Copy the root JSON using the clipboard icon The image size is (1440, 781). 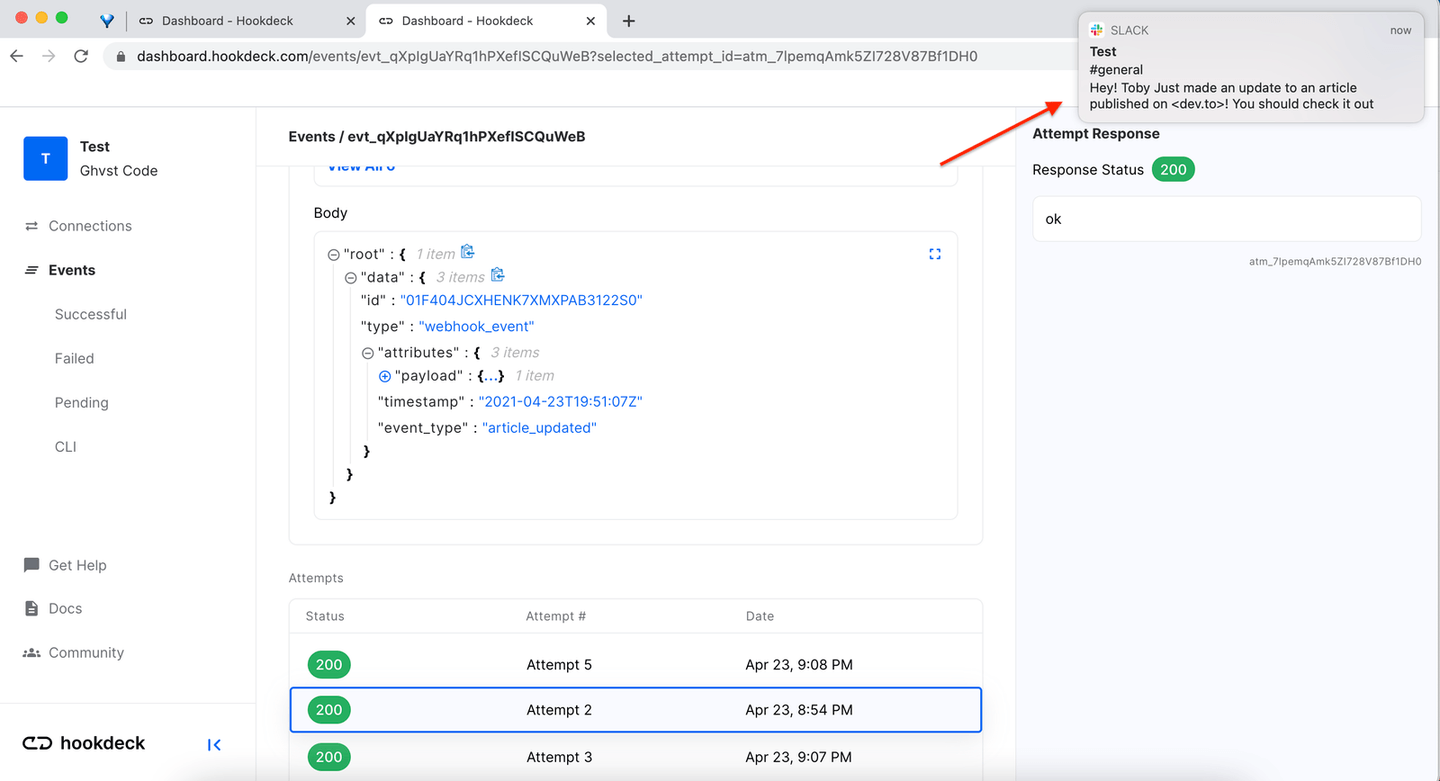(x=466, y=252)
